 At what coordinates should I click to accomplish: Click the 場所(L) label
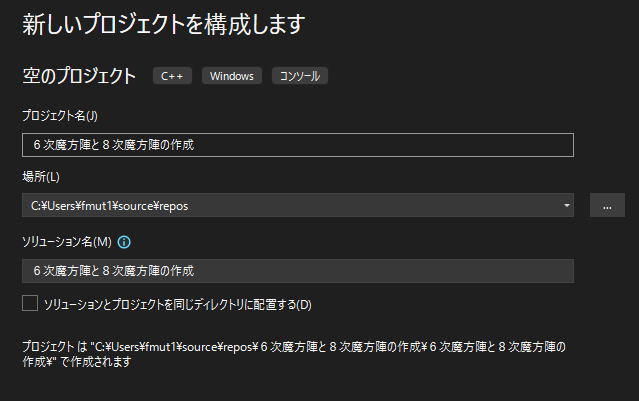click(x=41, y=177)
